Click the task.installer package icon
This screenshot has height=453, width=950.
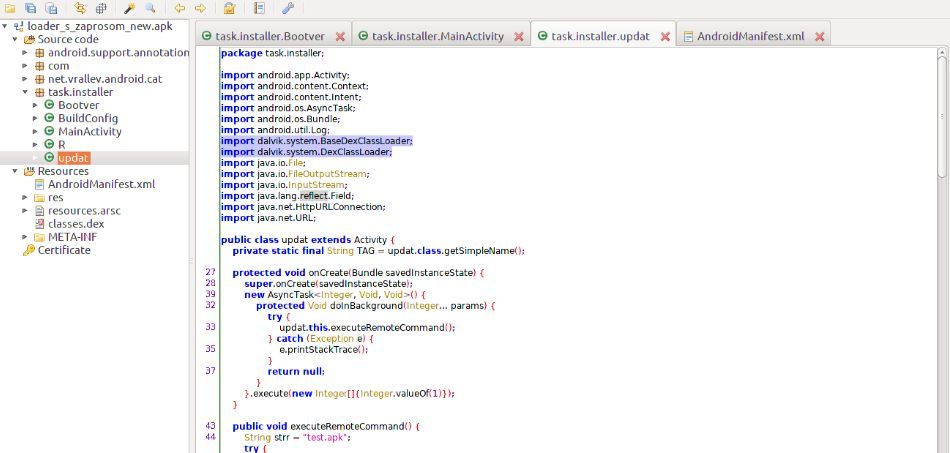tap(39, 92)
